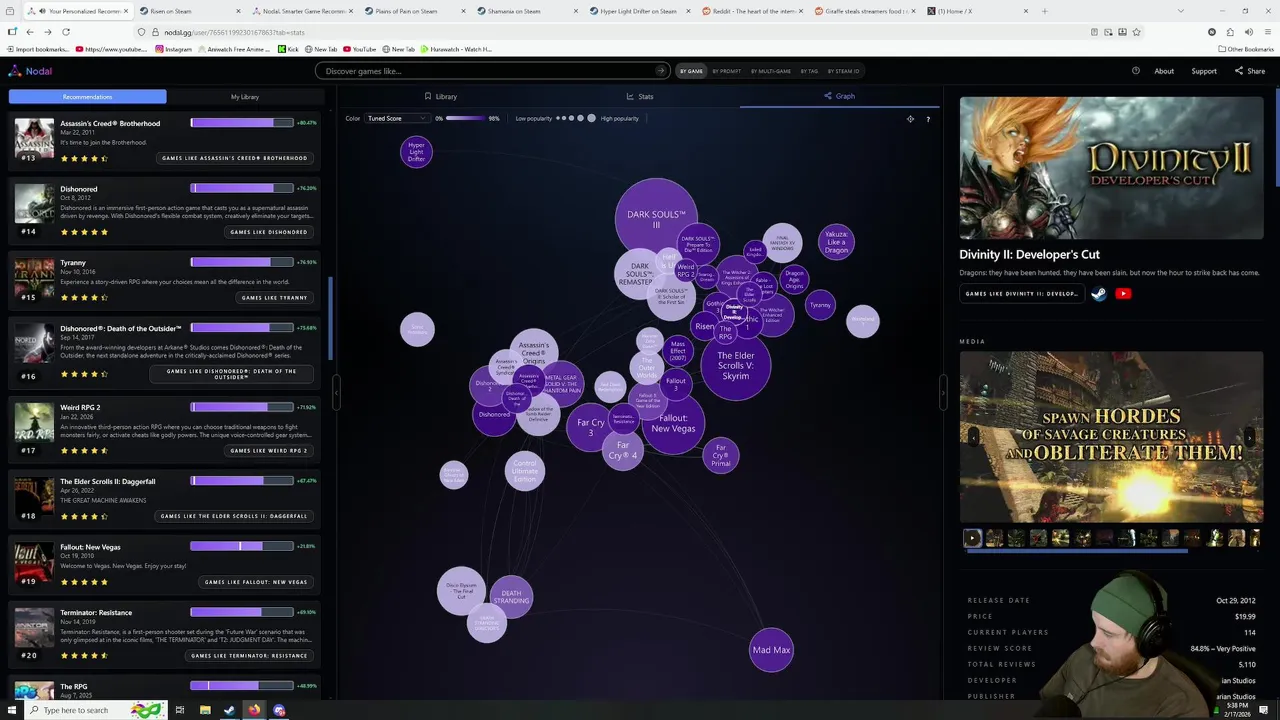The width and height of the screenshot is (1280, 720).
Task: Collapse the left panel handle
Action: [335, 392]
